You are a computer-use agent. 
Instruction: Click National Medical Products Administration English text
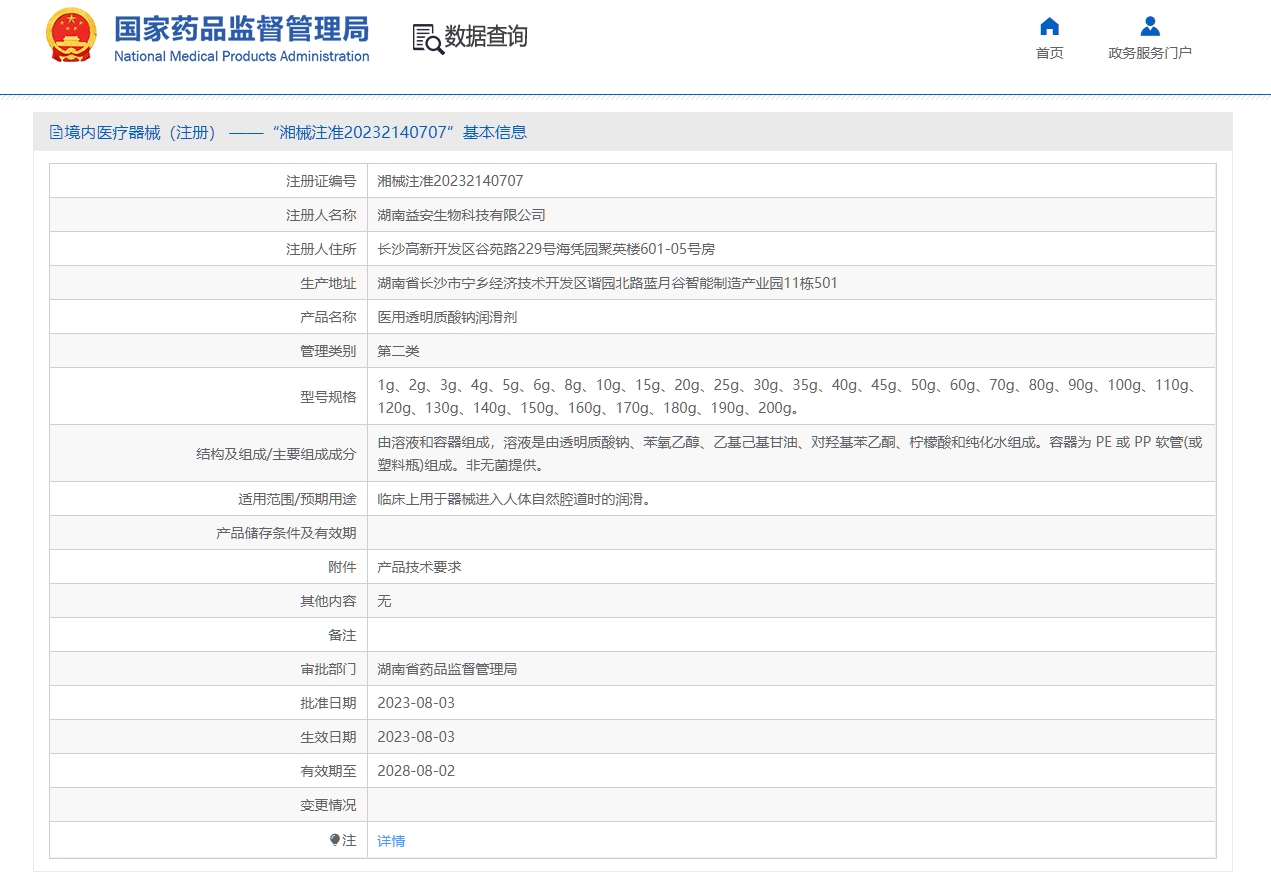241,57
